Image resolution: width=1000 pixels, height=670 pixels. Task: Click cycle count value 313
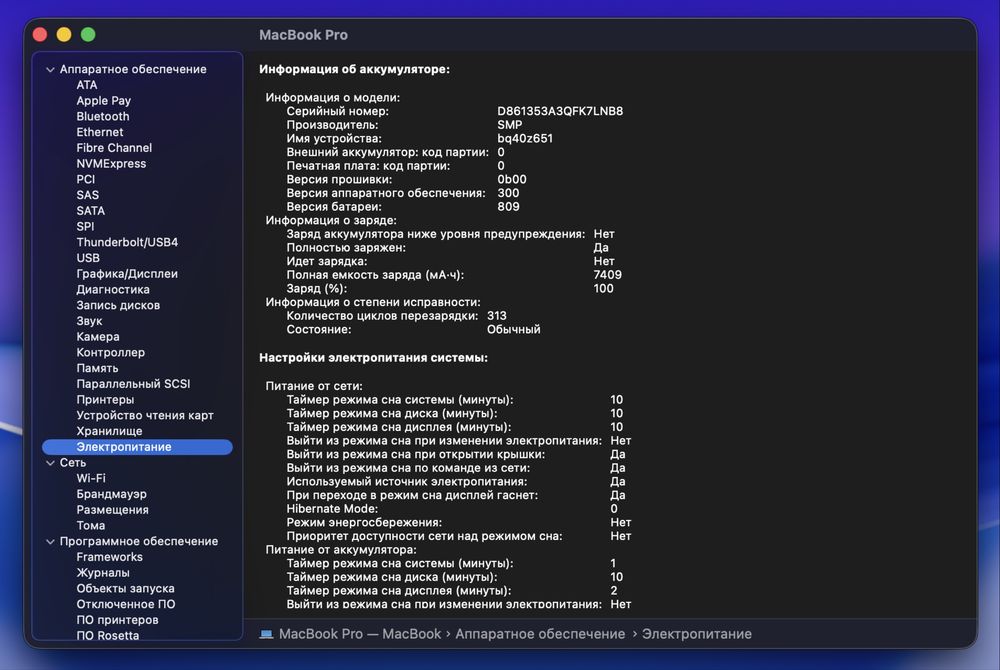click(x=497, y=316)
